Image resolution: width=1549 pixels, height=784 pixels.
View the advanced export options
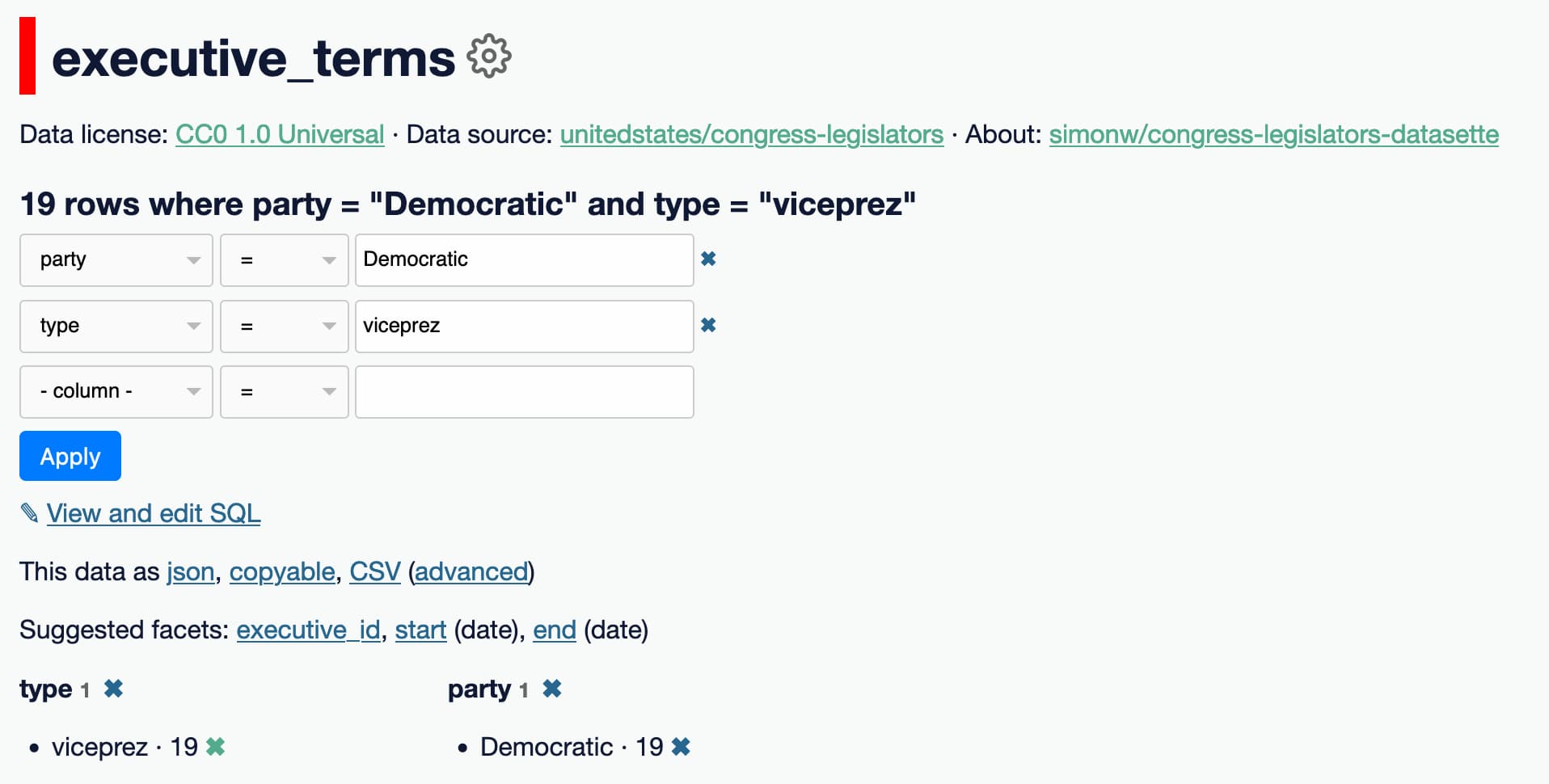471,571
